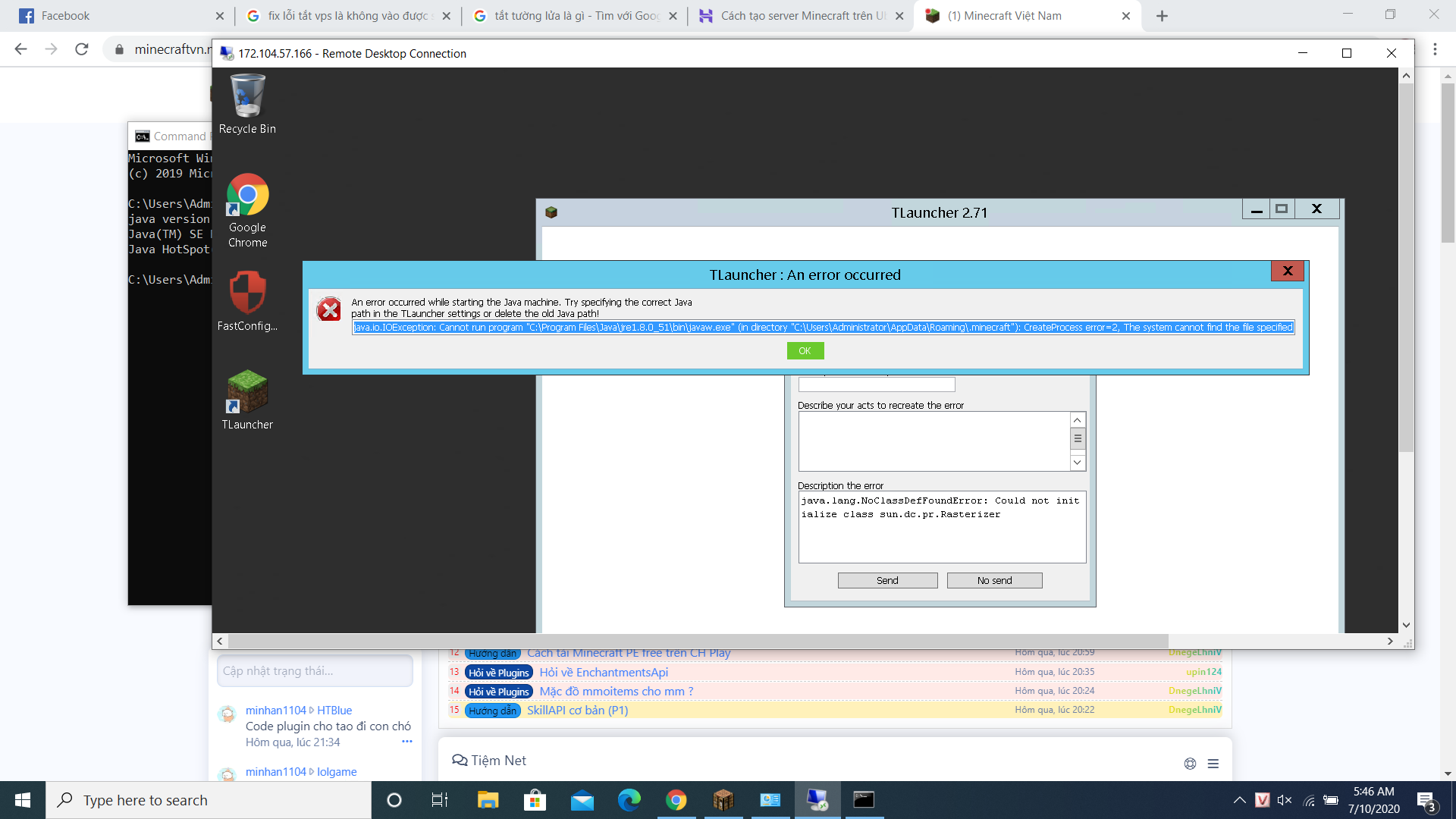
Task: Open the FastConfig shield desktop icon
Action: 247,293
